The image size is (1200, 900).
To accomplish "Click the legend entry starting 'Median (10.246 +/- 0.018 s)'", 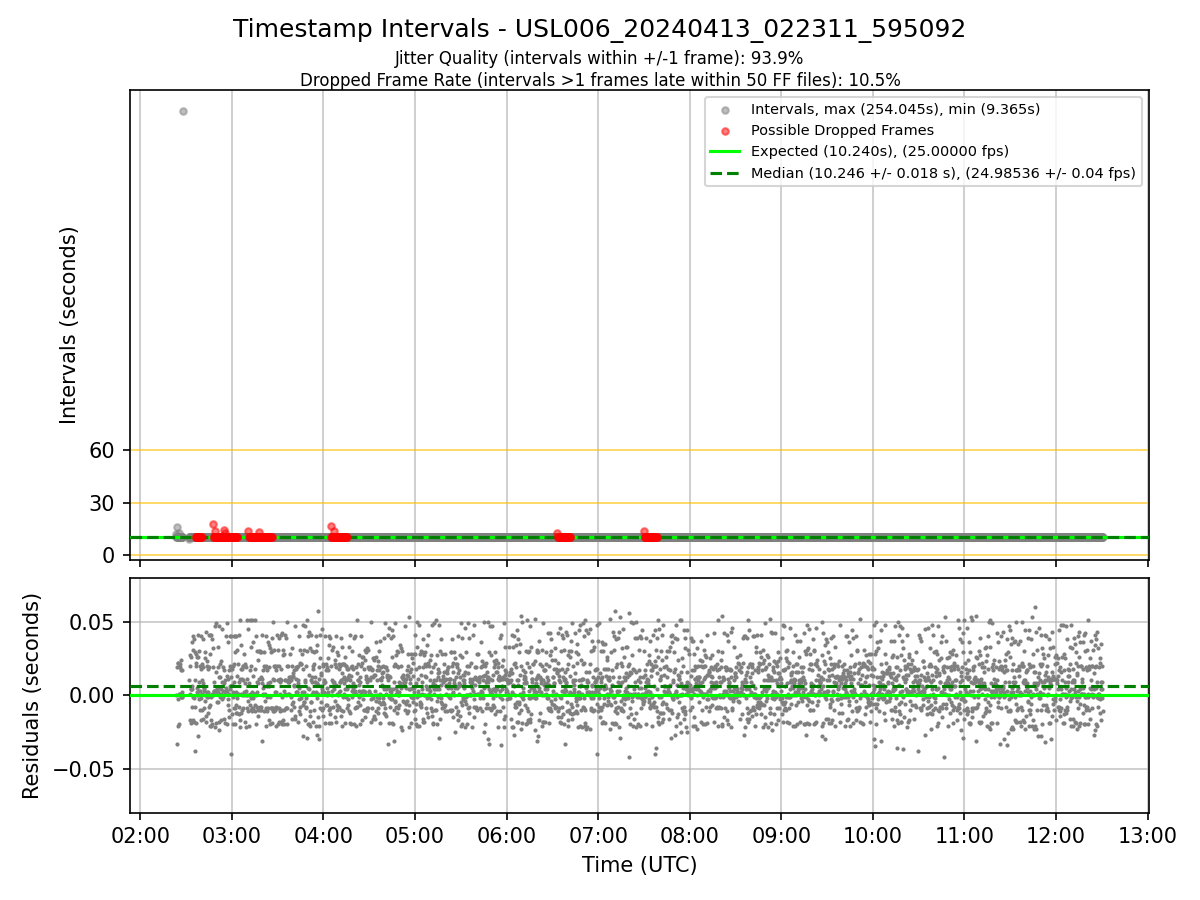I will (x=942, y=173).
